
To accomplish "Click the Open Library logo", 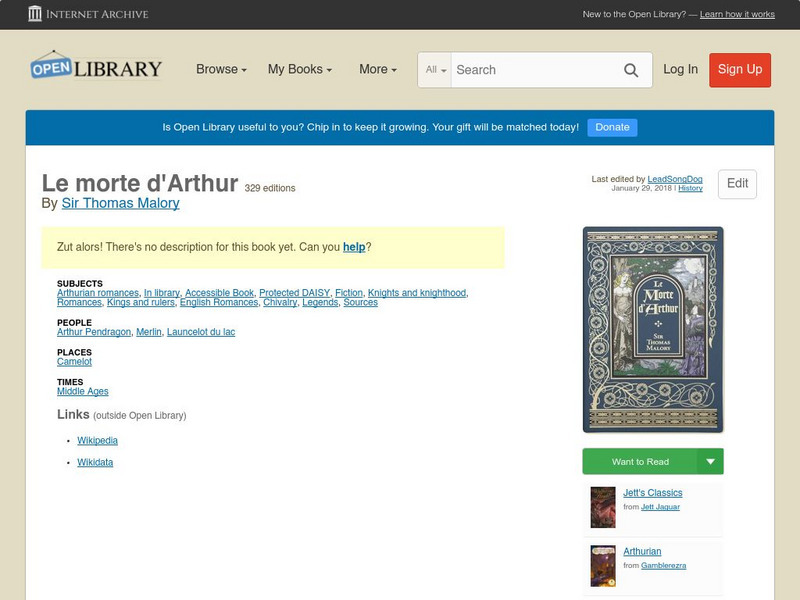I will (x=96, y=67).
